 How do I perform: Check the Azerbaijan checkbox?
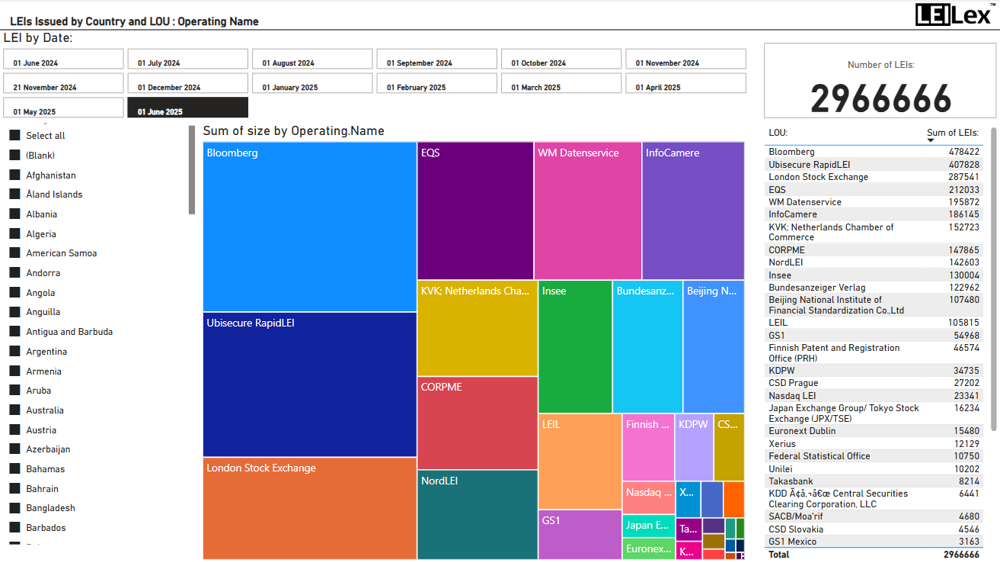pos(15,448)
